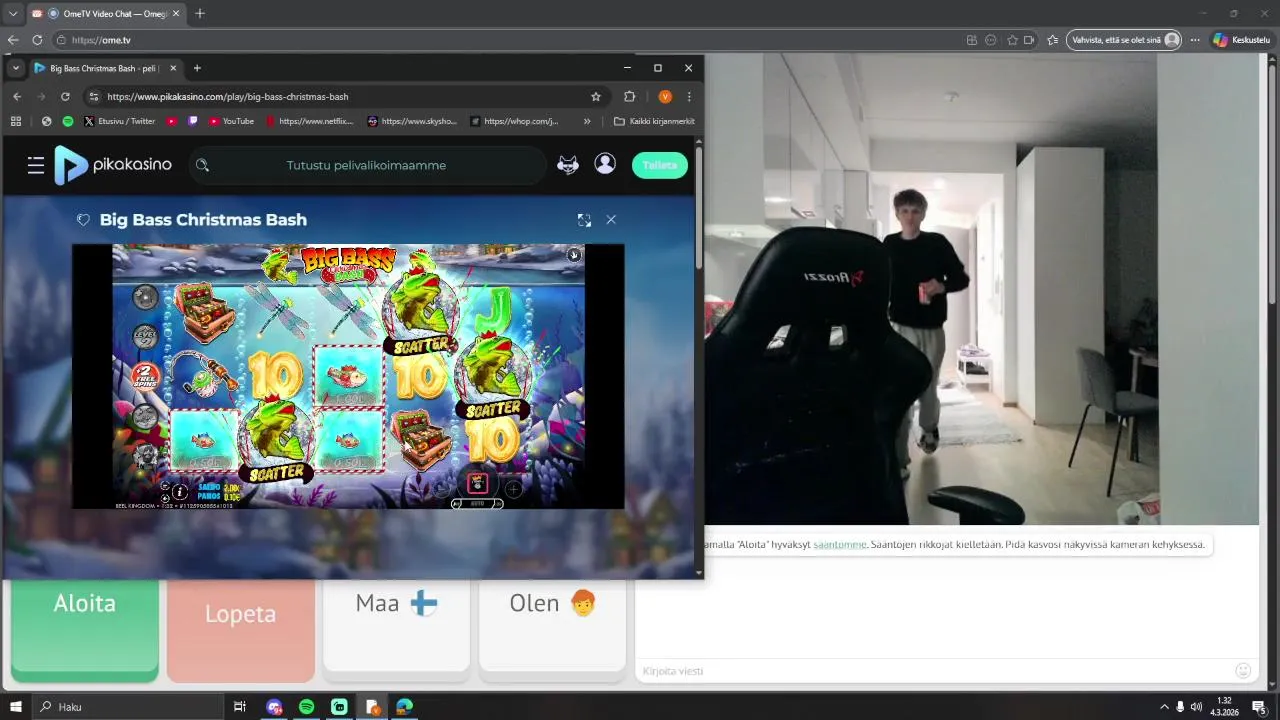Screen dimensions: 1280x720
Task: Open the Windows Start menu
Action: (16, 706)
